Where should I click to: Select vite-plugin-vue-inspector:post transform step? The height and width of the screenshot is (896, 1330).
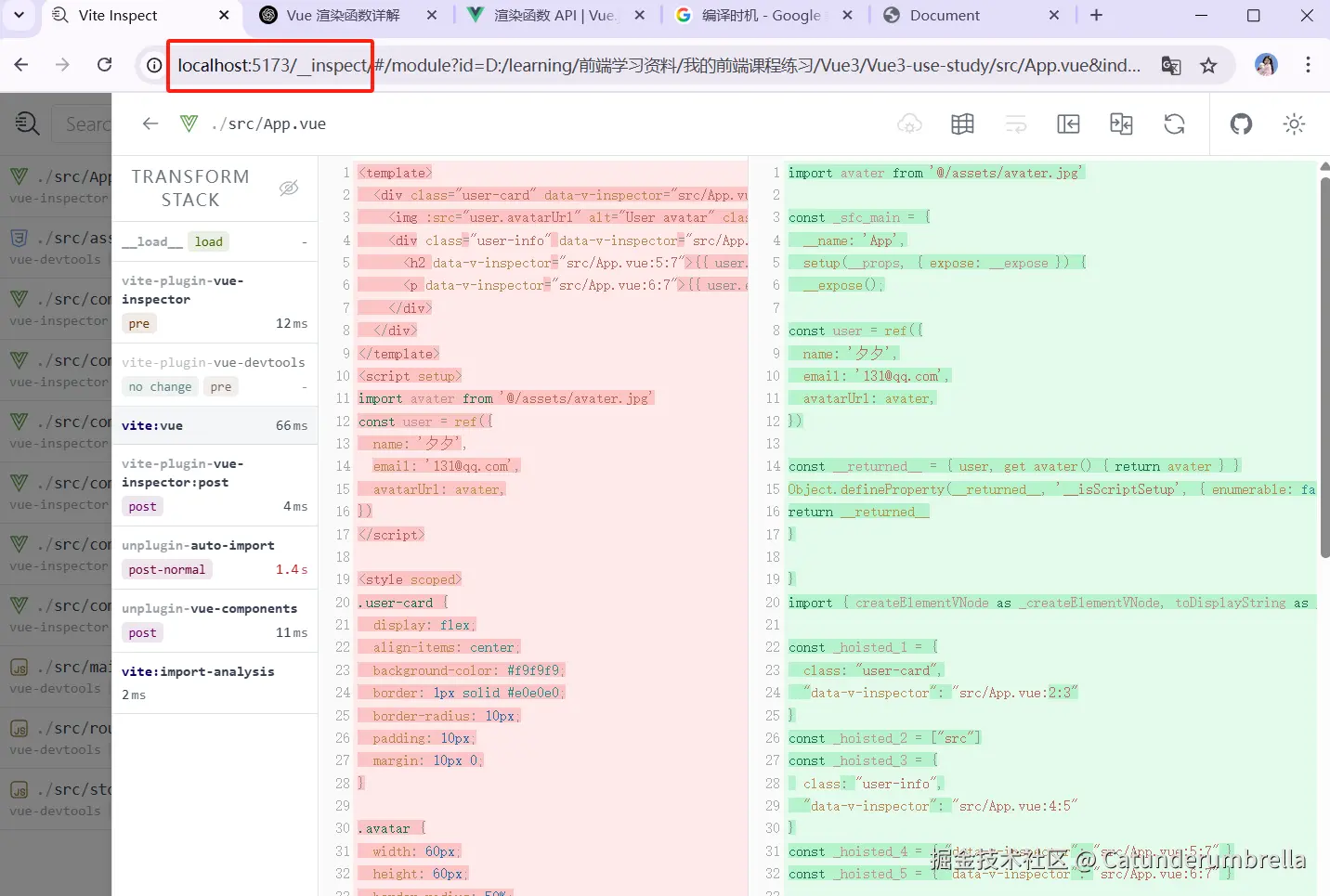tap(215, 486)
